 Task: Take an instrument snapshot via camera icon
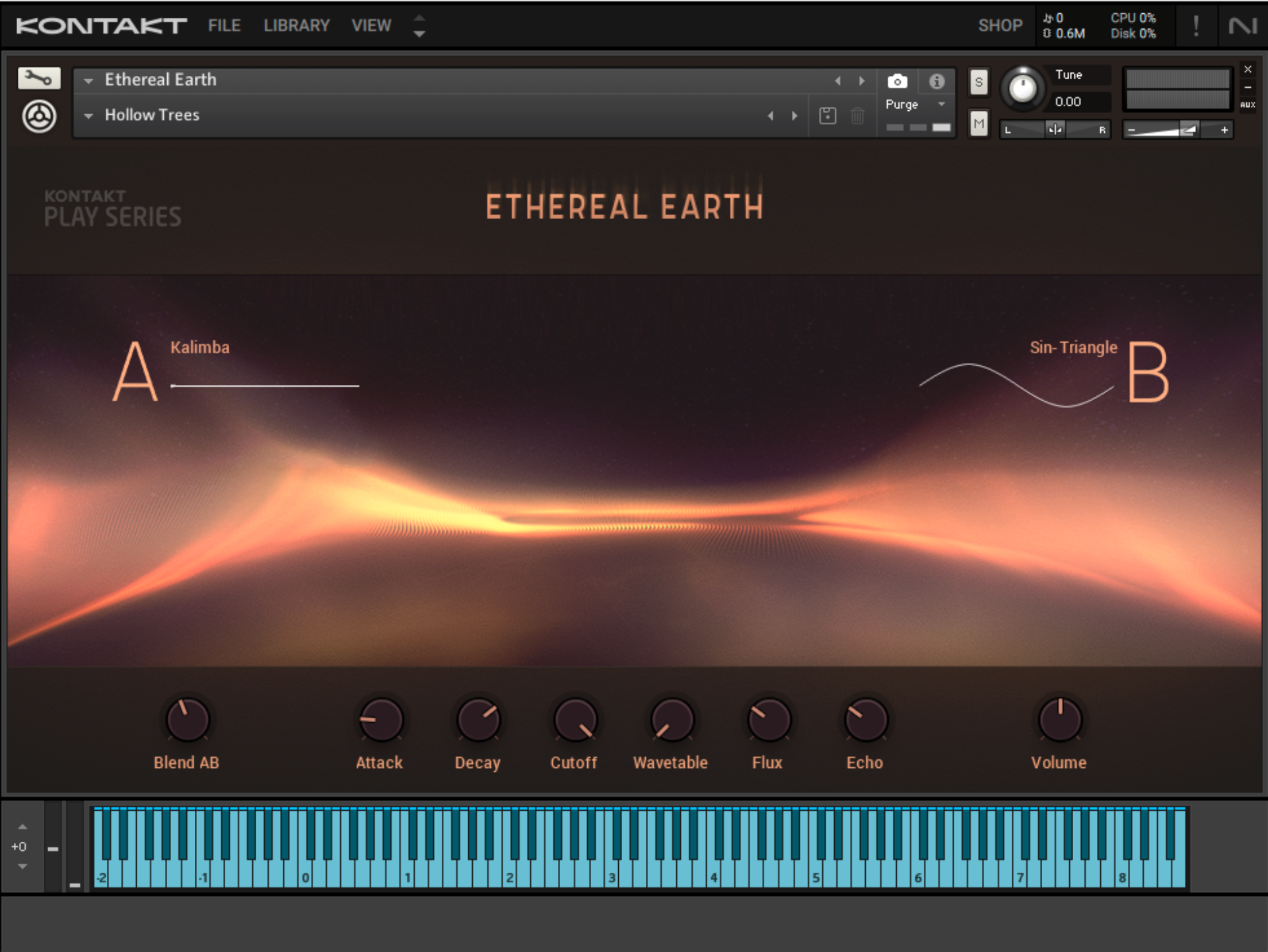tap(898, 81)
